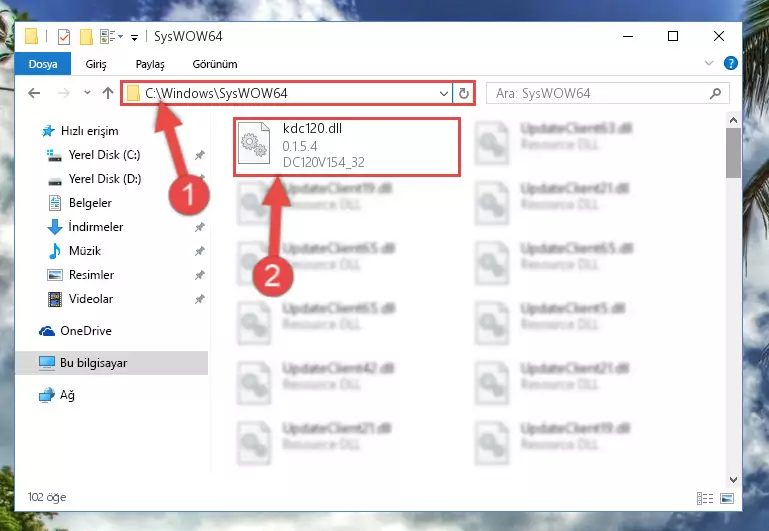Click pin icon next to İndirmeler
Image resolution: width=769 pixels, height=531 pixels.
point(200,228)
